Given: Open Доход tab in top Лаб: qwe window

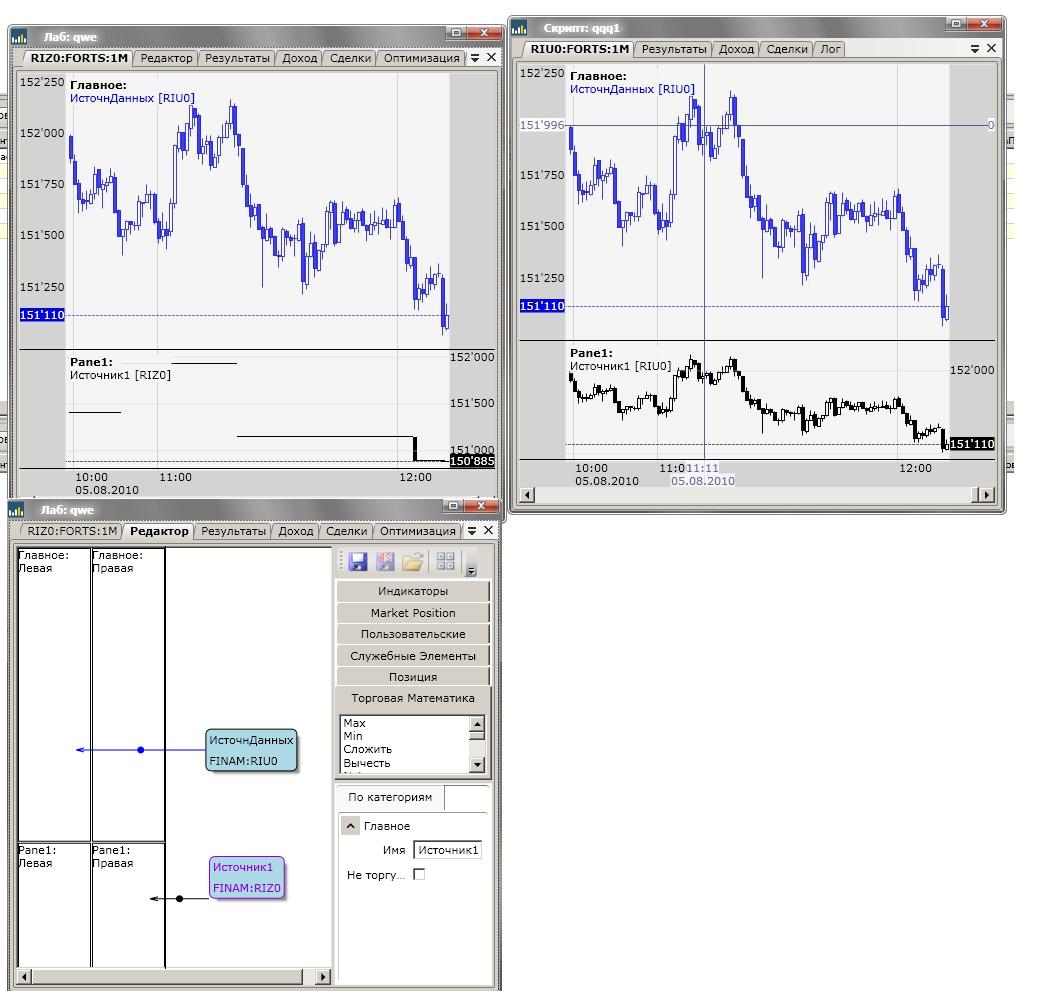Looking at the screenshot, I should coord(299,58).
